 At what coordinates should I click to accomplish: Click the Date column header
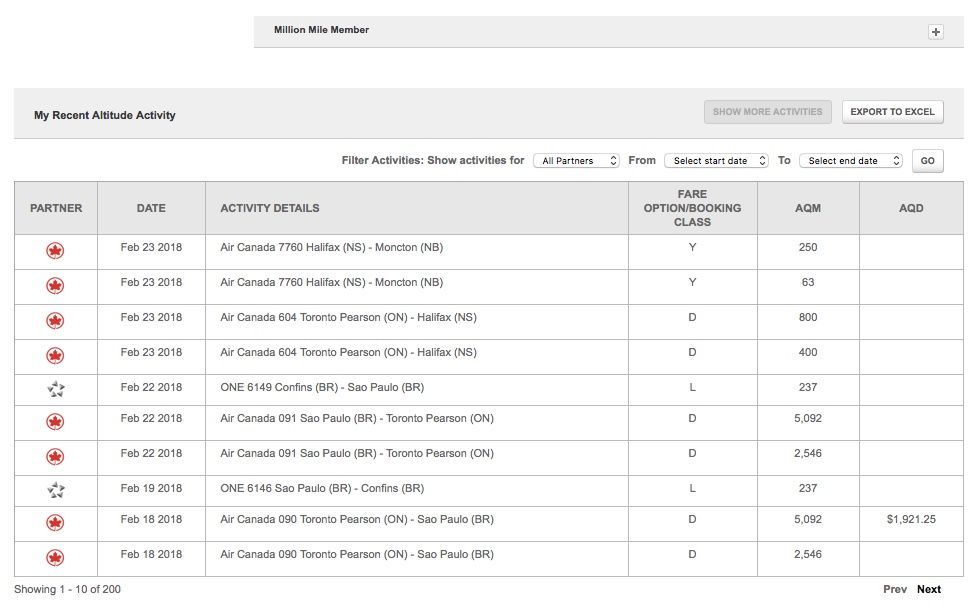pos(151,208)
